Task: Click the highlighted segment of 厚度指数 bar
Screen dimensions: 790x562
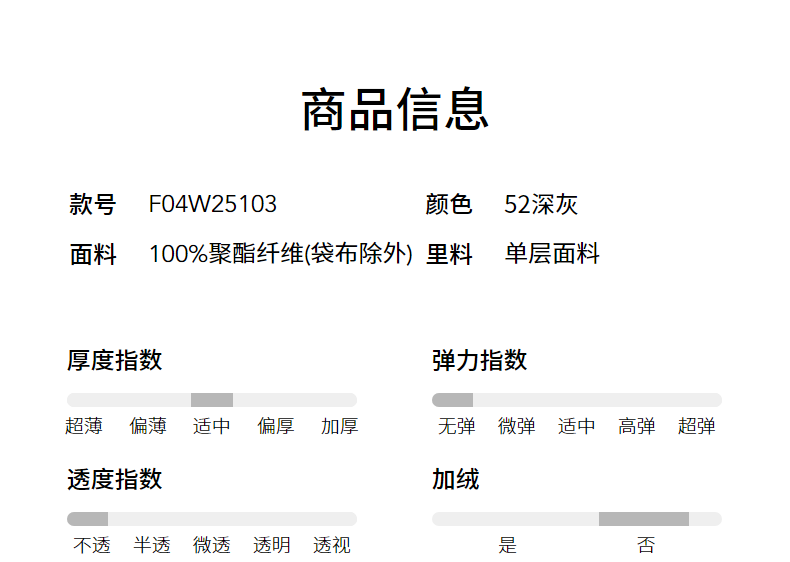Action: pos(212,400)
